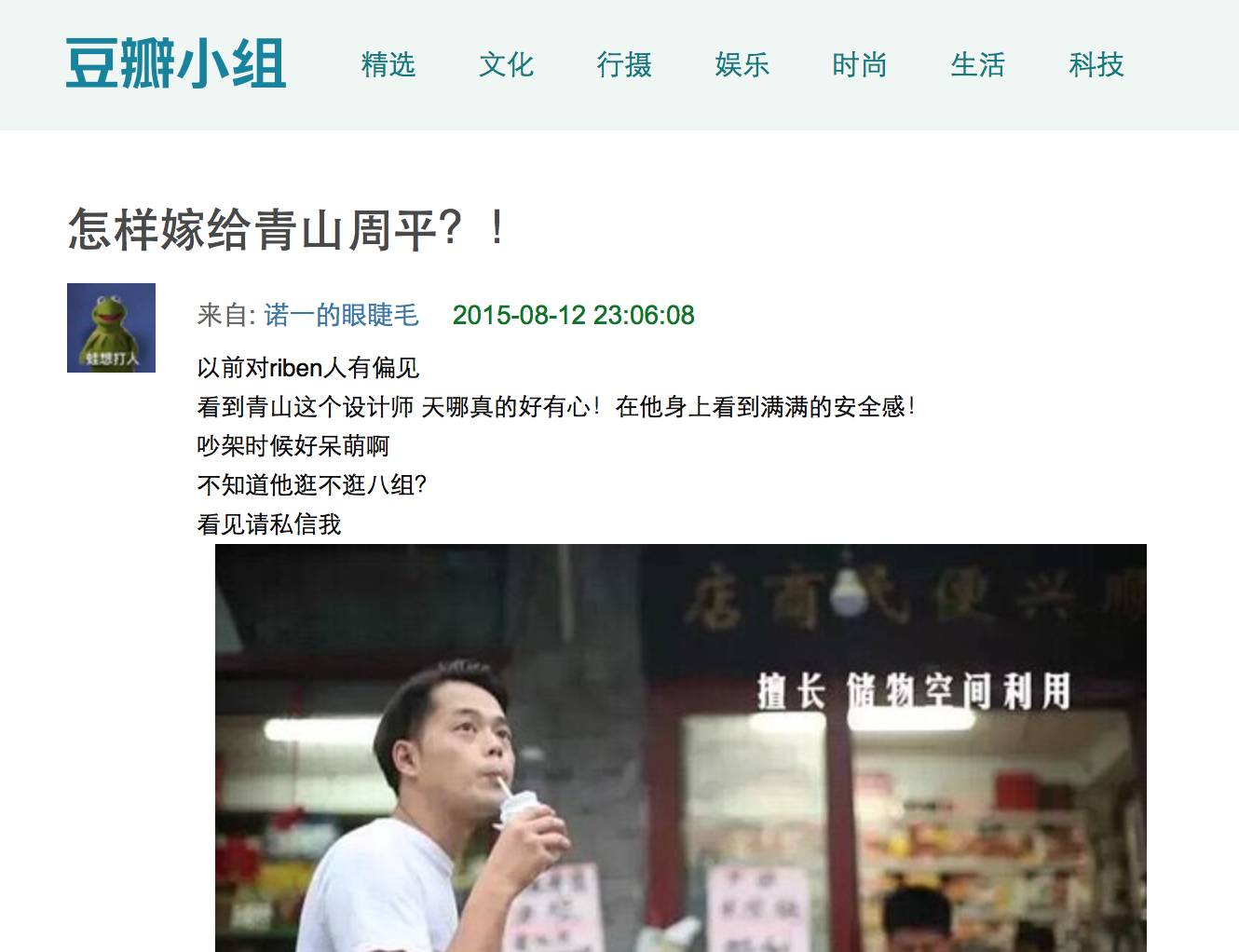Navigate to the 生活 section
Image resolution: width=1239 pixels, height=952 pixels.
click(x=978, y=65)
